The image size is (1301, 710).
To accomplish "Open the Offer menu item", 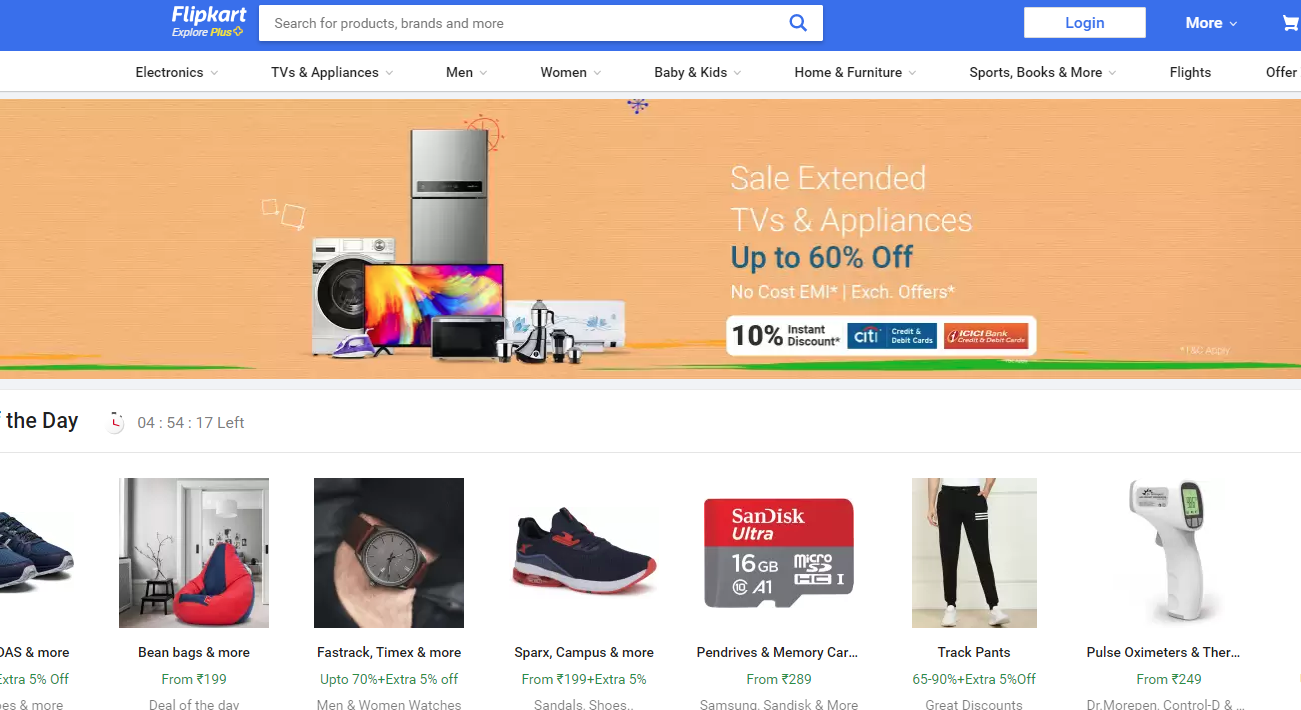I will [x=1282, y=72].
